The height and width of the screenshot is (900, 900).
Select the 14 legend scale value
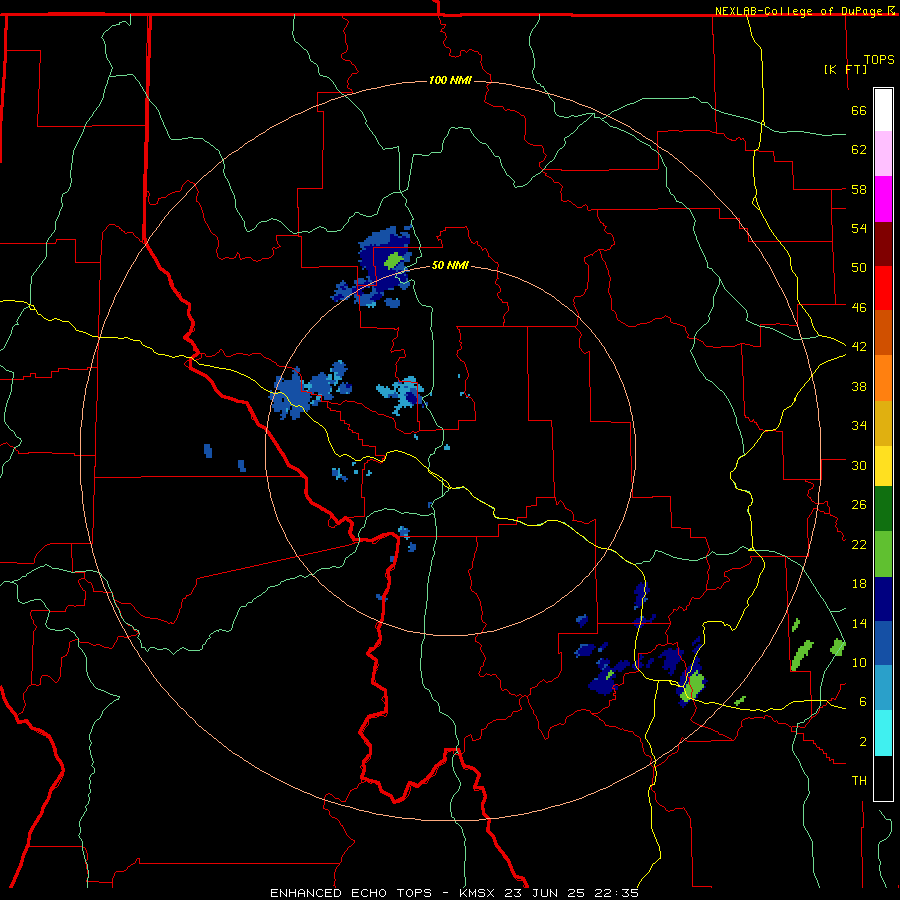pyautogui.click(x=859, y=623)
